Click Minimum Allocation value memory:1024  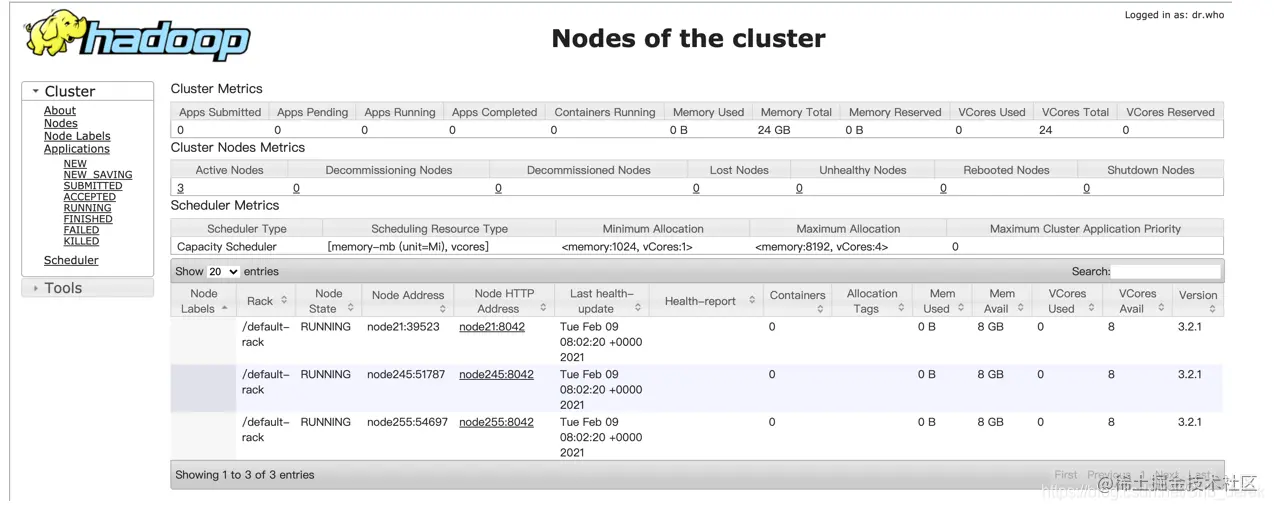tap(627, 247)
